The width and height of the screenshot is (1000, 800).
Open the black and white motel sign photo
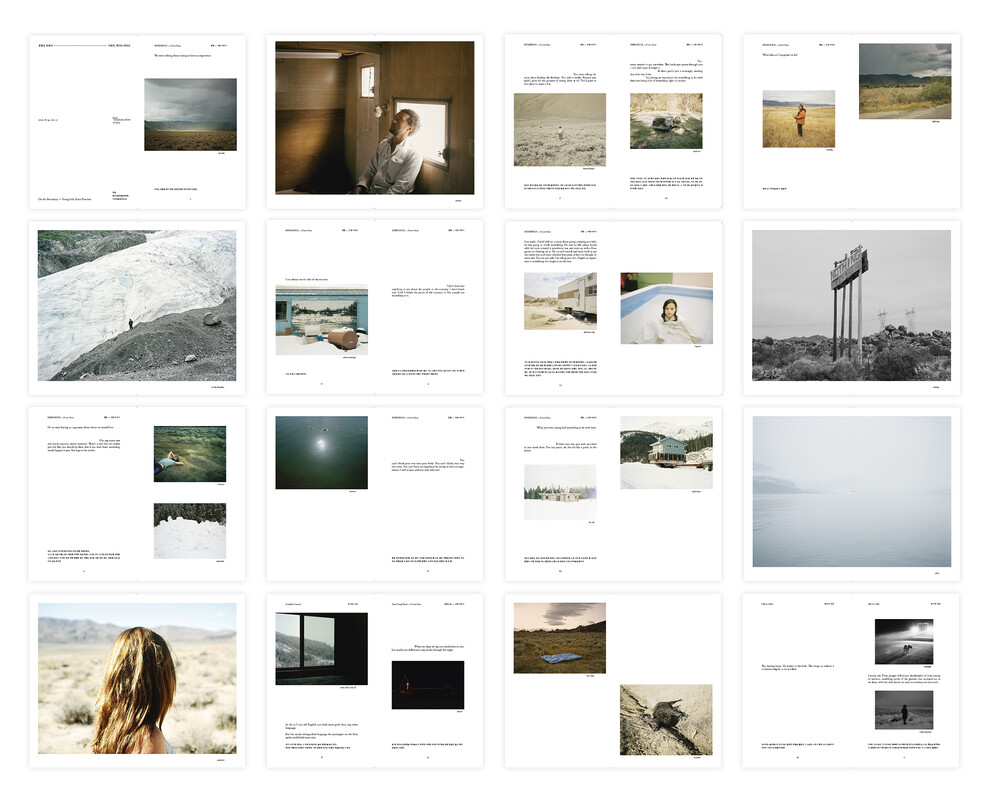click(851, 305)
